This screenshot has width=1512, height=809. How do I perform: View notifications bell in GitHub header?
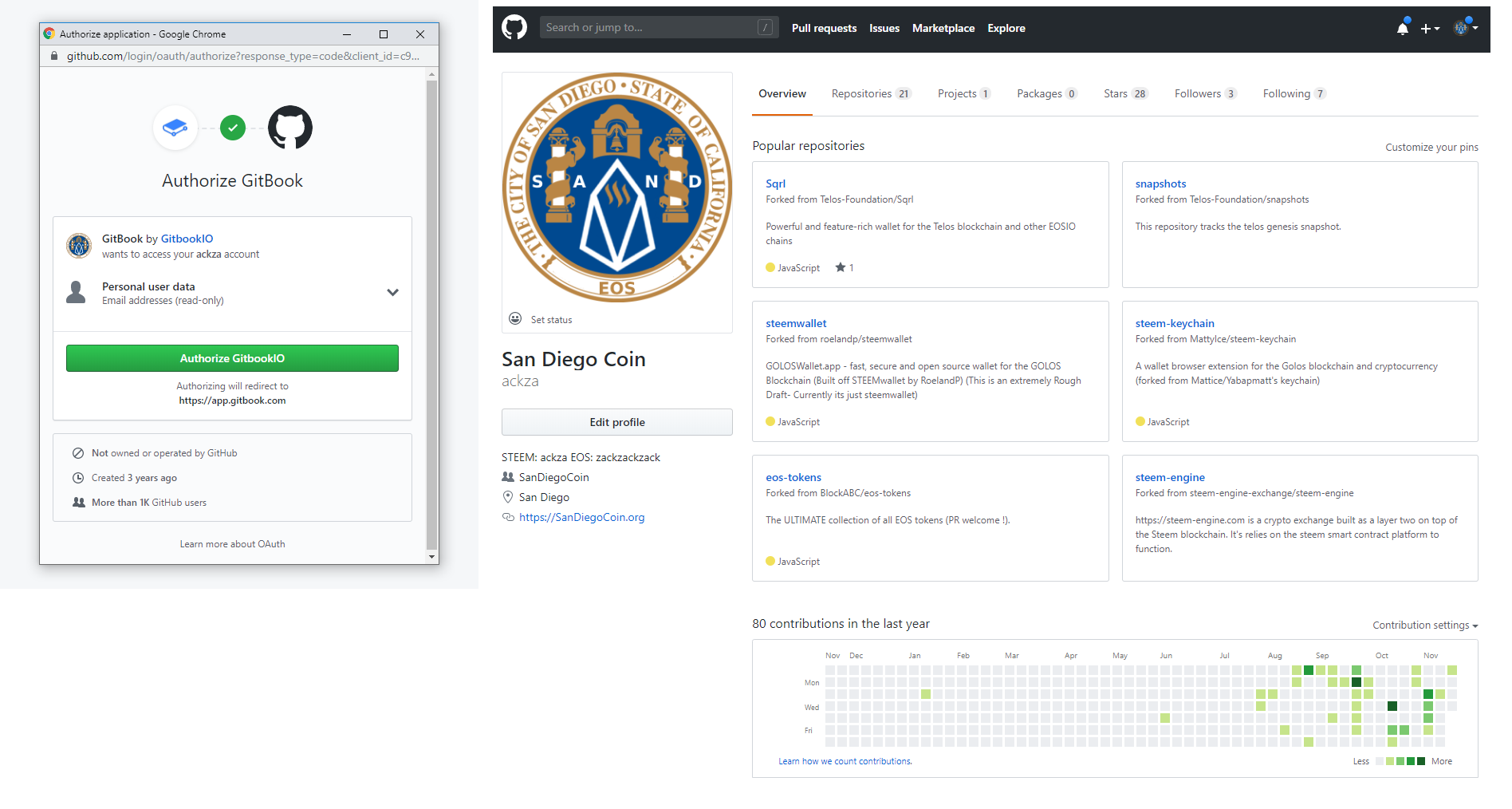(x=1403, y=28)
